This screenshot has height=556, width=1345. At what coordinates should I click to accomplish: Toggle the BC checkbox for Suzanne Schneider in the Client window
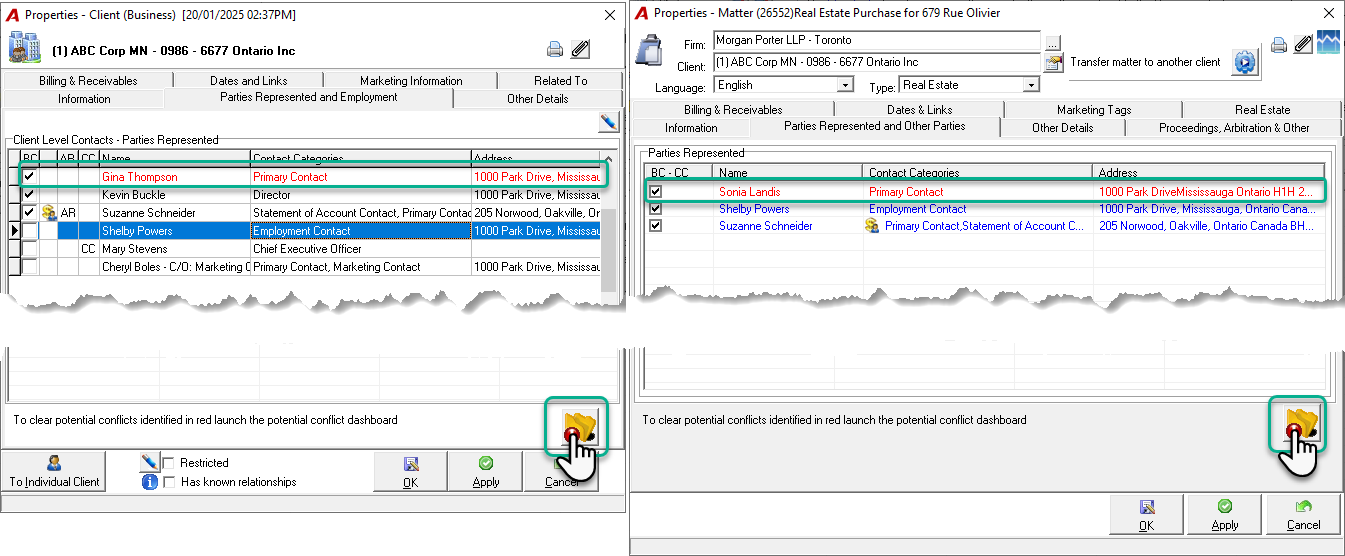click(29, 213)
